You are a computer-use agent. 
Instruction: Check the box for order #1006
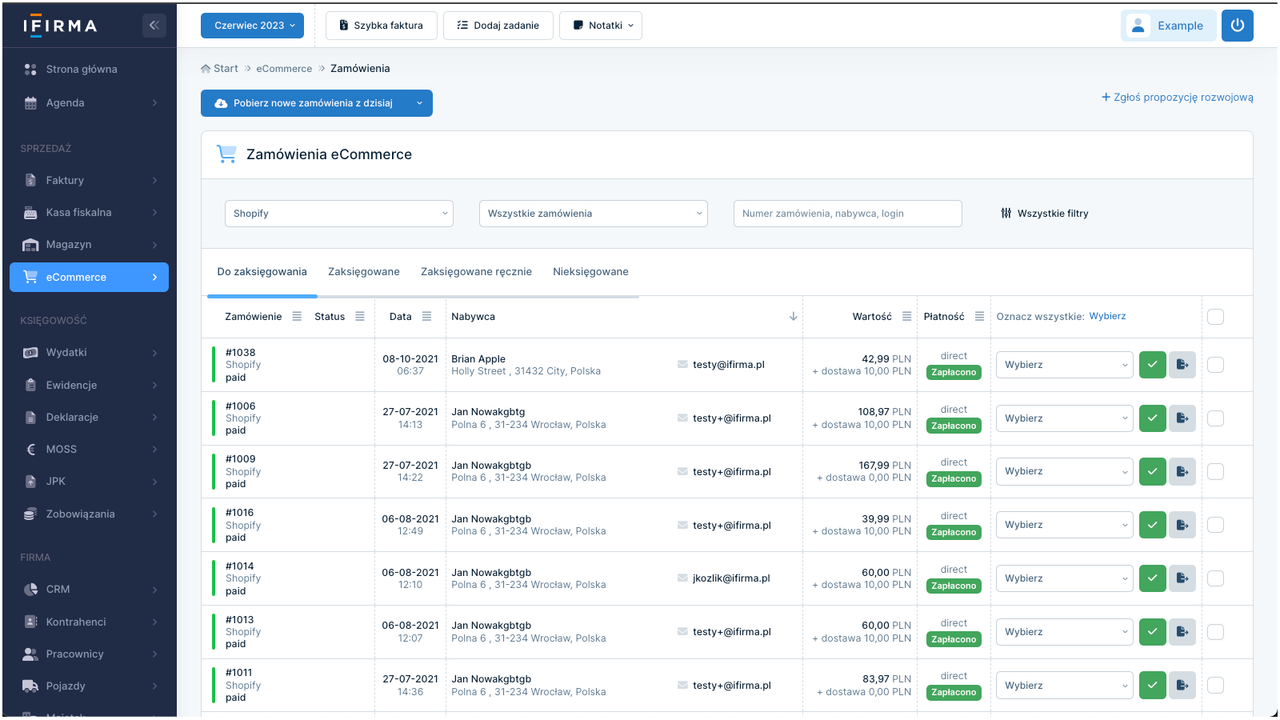[1215, 418]
